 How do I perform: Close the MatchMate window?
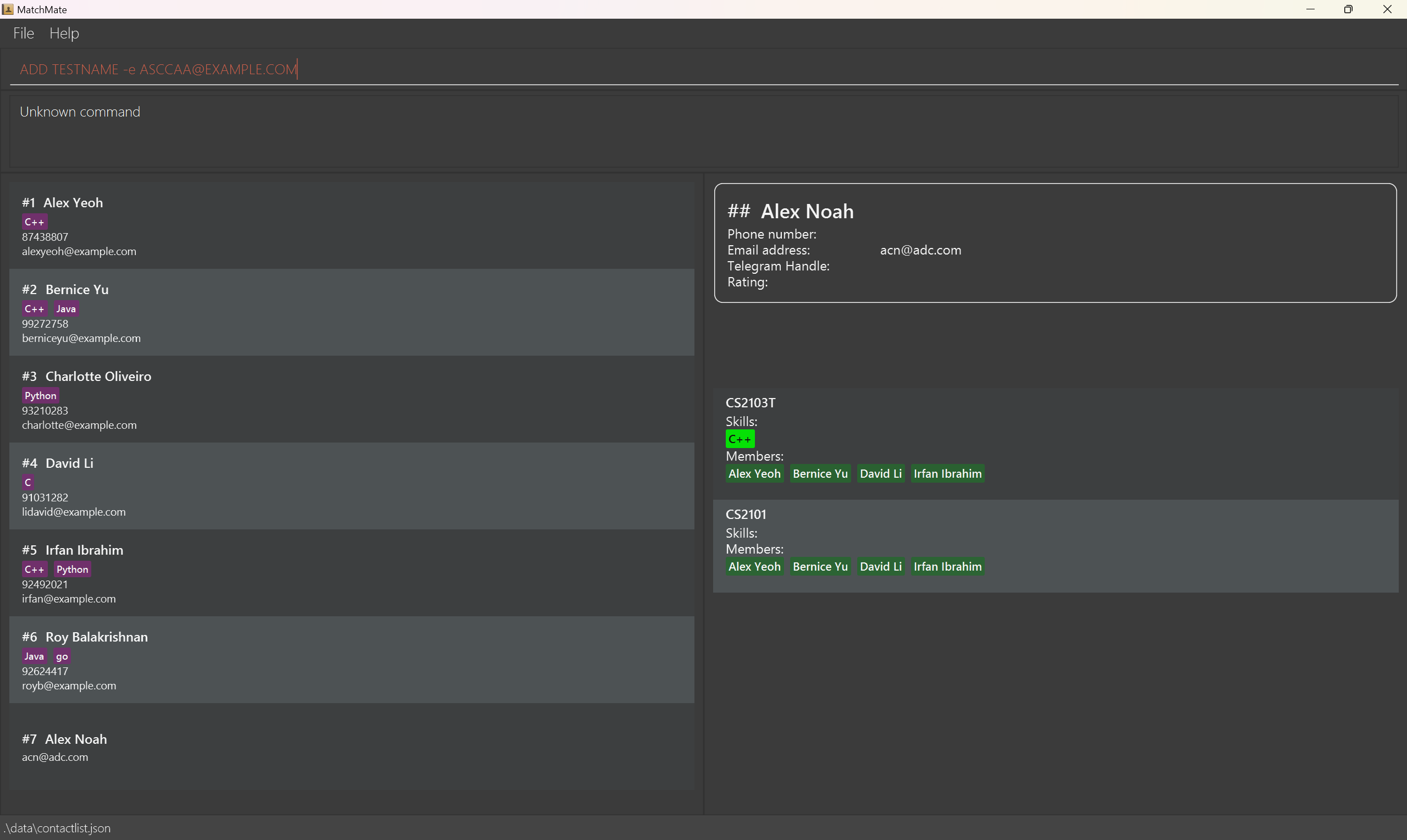1387,9
